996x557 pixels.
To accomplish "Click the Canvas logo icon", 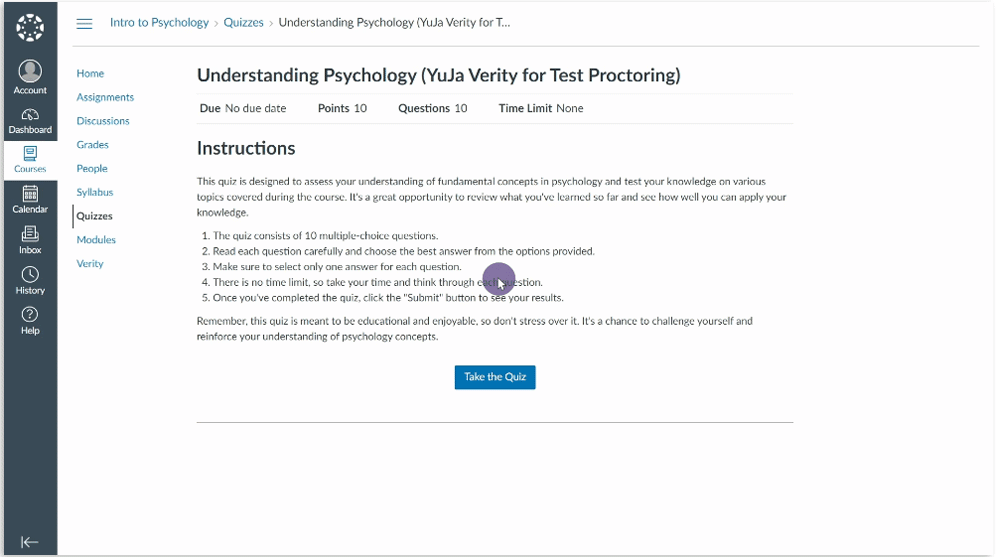I will click(x=30, y=27).
